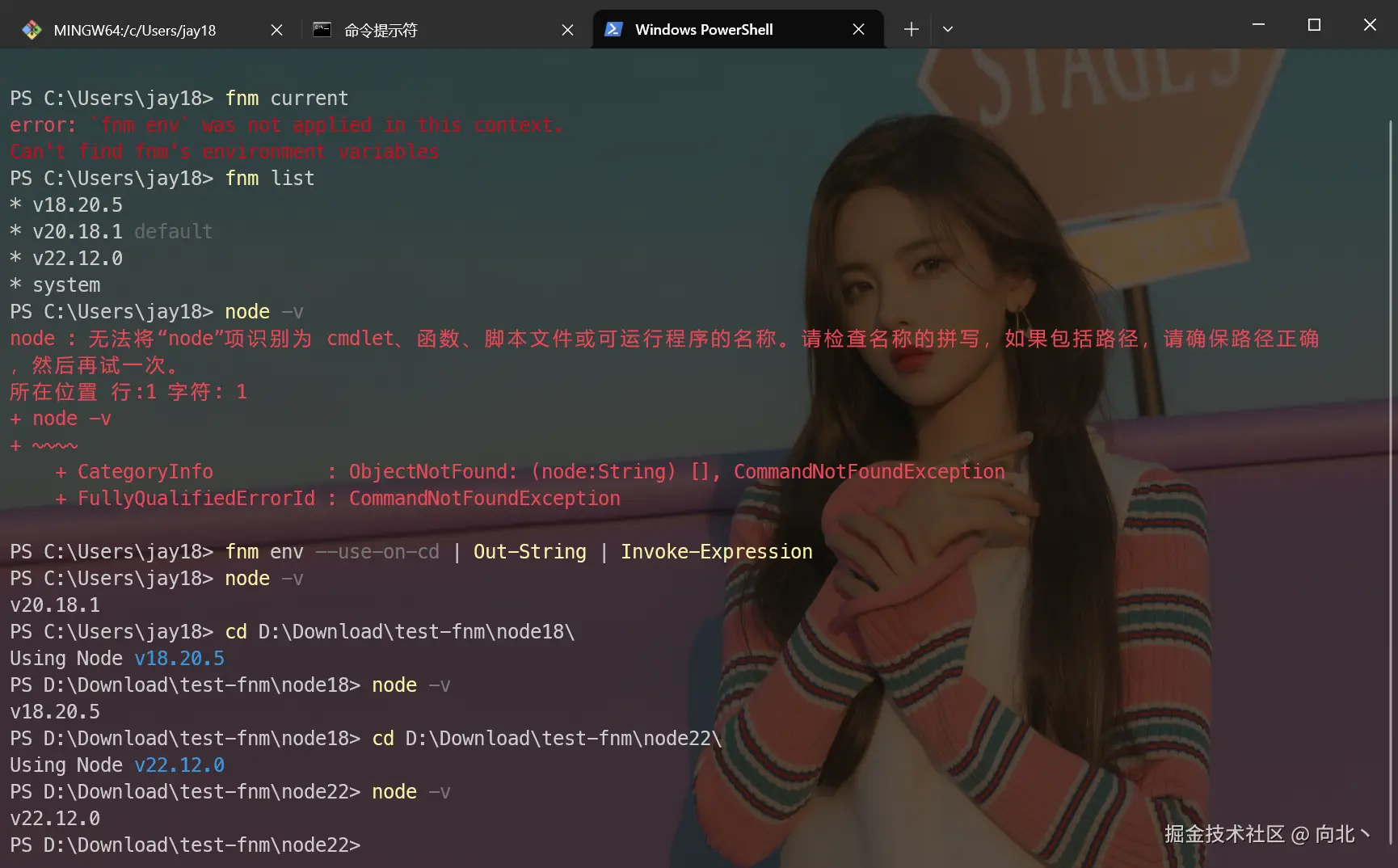Switch to the 命令提示符 tab
The height and width of the screenshot is (868, 1398).
coord(380,30)
